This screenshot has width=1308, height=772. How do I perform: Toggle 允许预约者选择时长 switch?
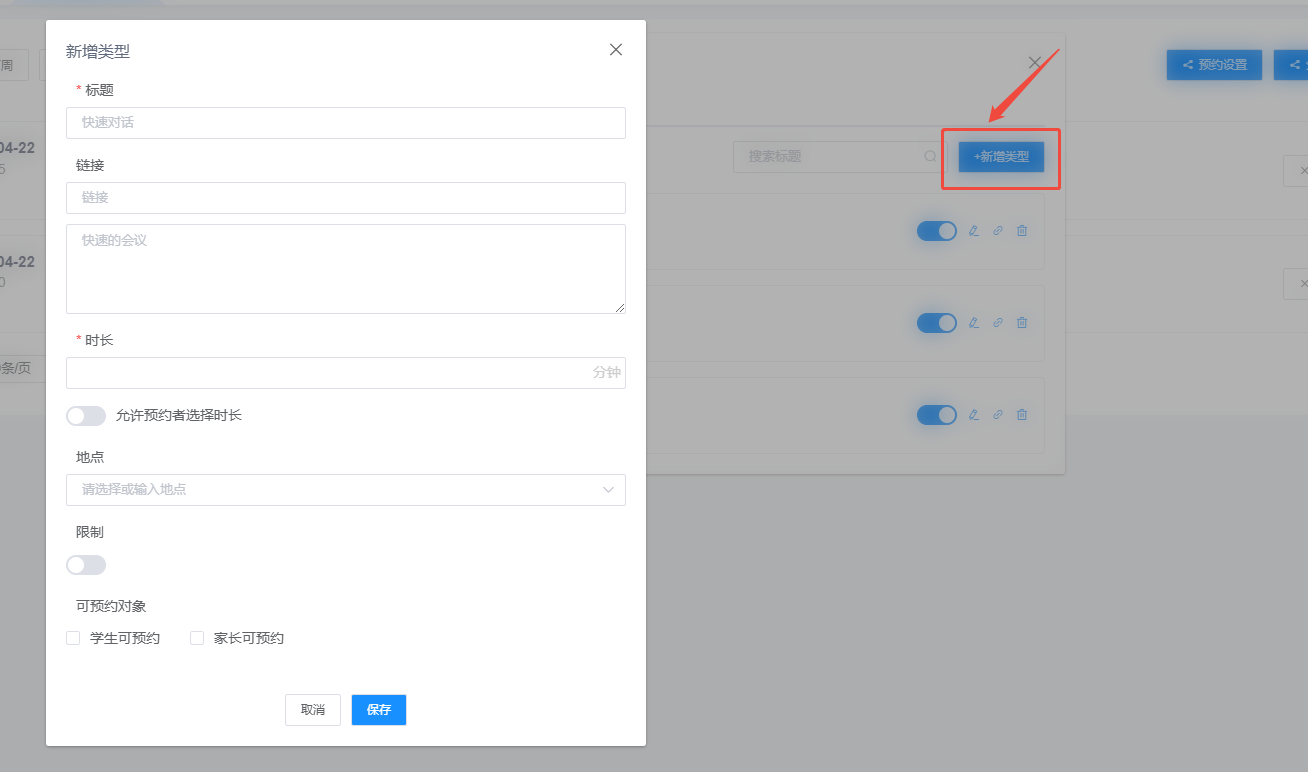coord(86,416)
